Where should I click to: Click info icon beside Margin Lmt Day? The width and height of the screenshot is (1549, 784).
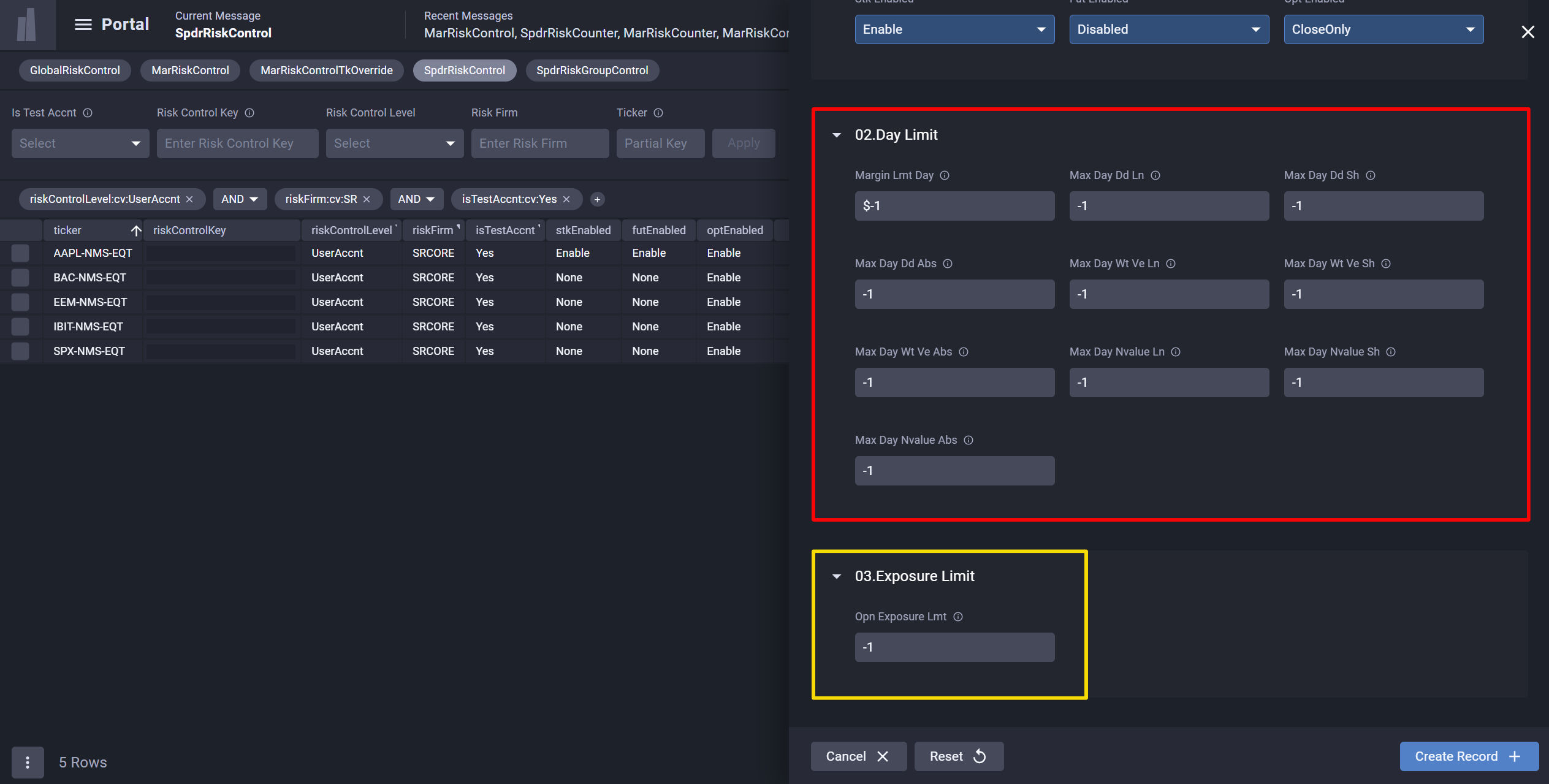pos(945,175)
